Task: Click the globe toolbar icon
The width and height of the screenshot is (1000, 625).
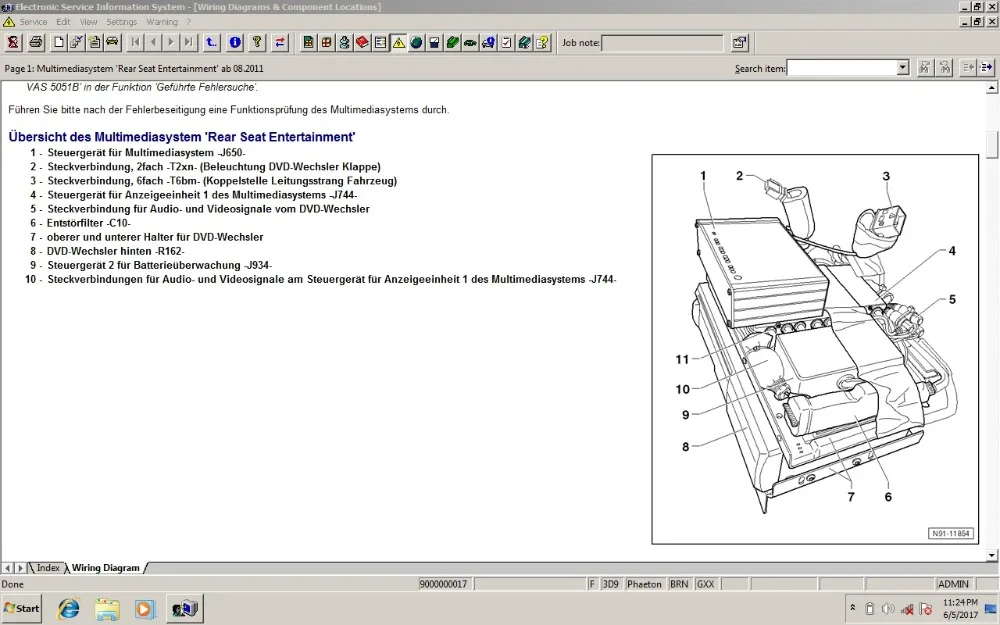Action: click(x=416, y=43)
